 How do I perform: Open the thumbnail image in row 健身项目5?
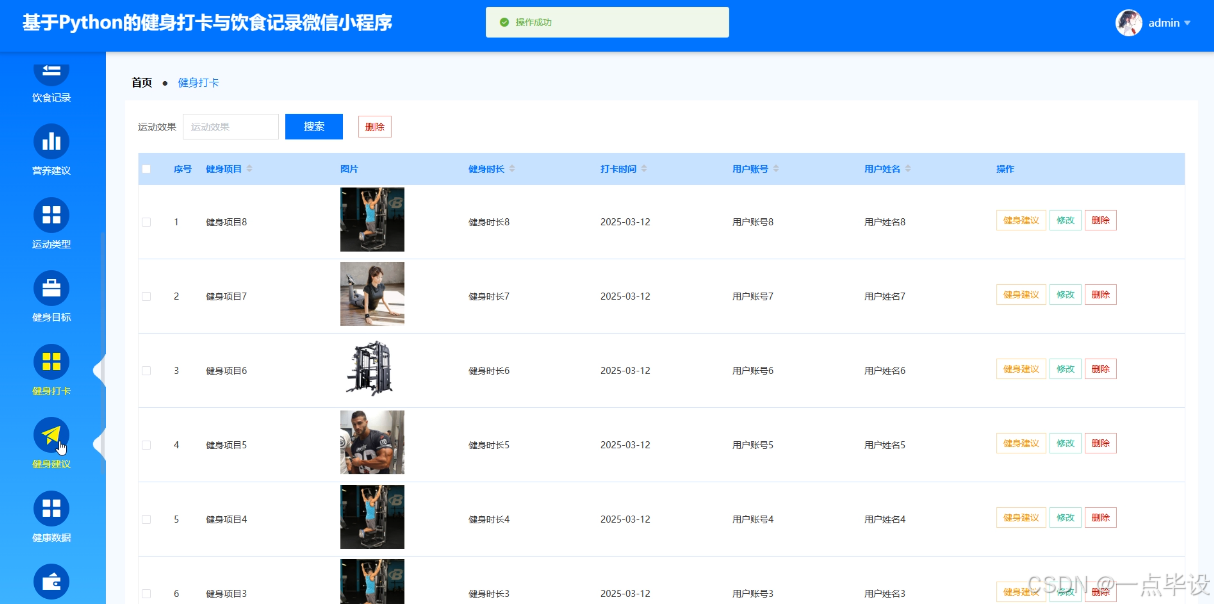[372, 442]
